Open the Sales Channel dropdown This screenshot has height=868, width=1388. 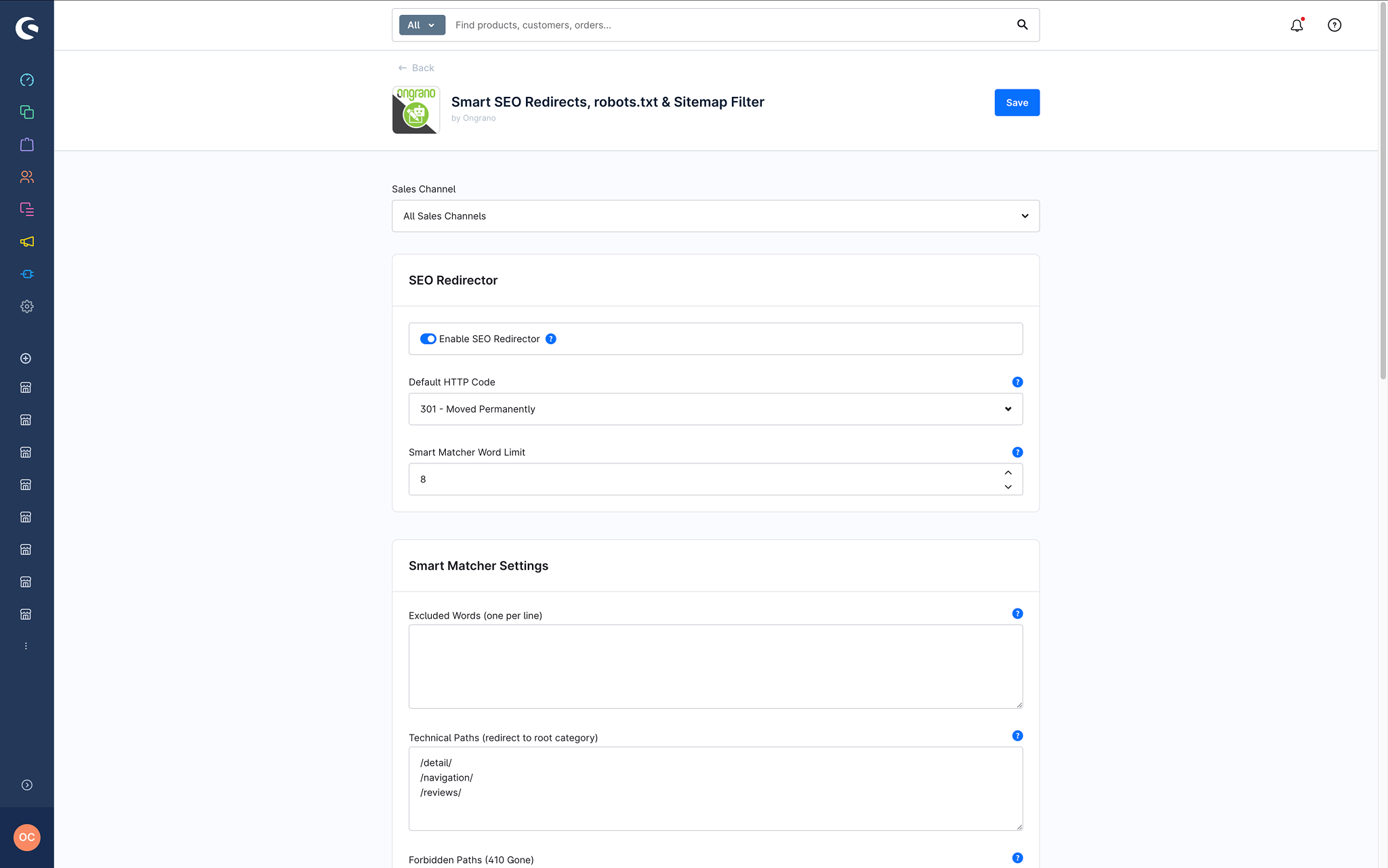716,216
